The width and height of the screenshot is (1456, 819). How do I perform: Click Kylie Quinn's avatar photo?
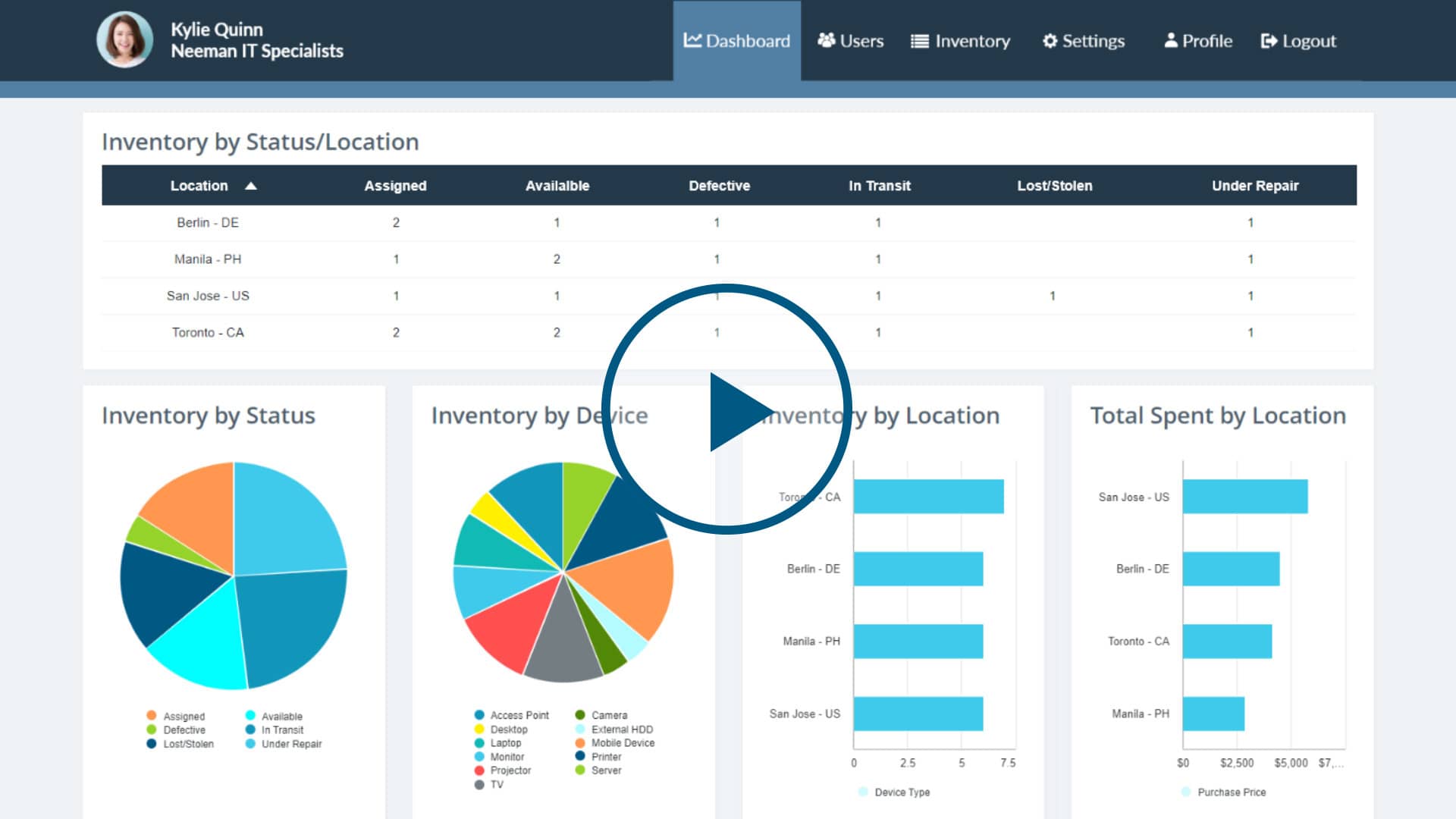pyautogui.click(x=125, y=39)
